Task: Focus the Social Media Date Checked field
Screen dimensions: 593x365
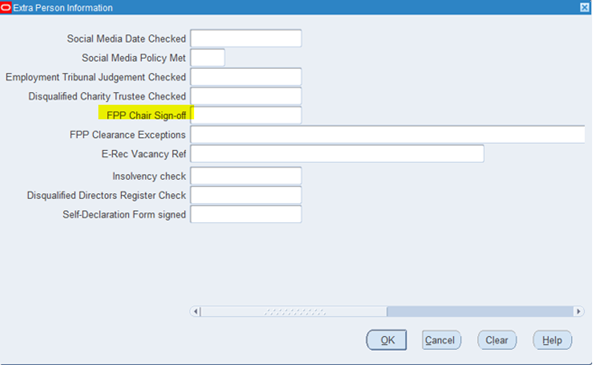Action: point(246,38)
